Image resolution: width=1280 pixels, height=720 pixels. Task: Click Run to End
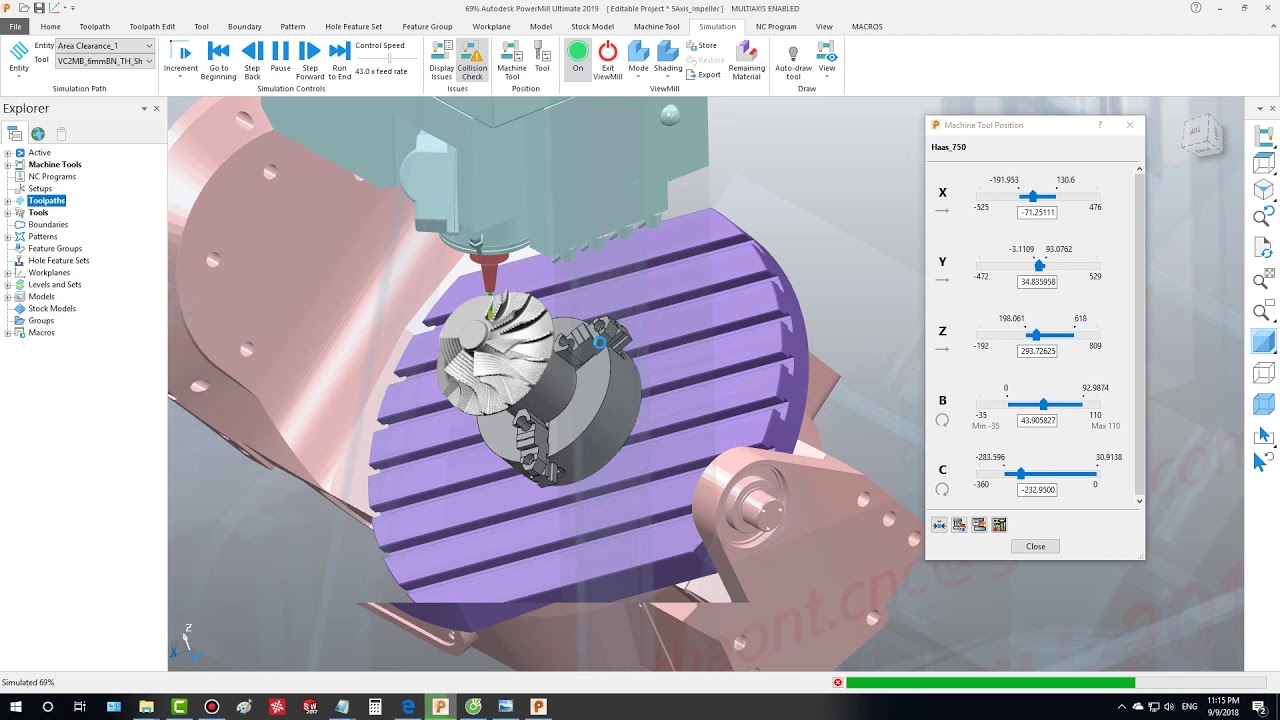[340, 60]
